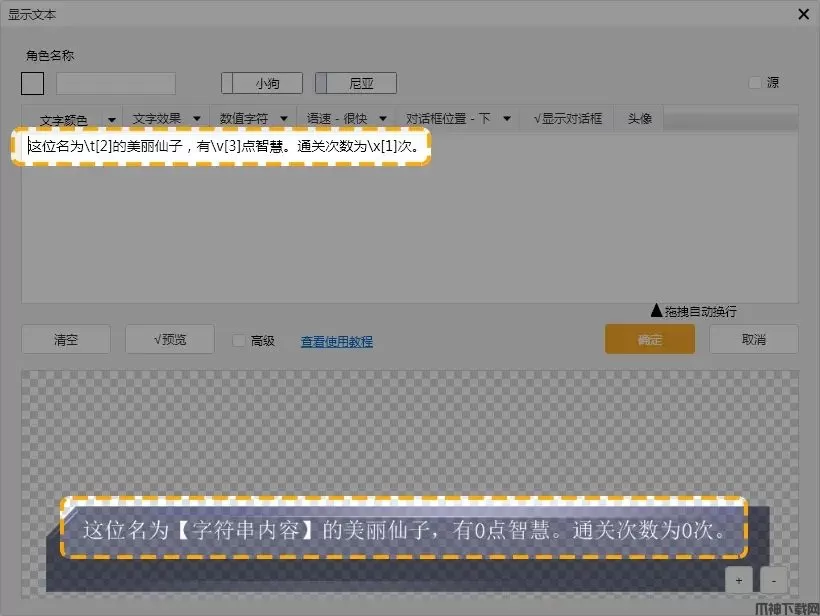
Task: Open the 查看使用教程 link
Action: pos(337,341)
